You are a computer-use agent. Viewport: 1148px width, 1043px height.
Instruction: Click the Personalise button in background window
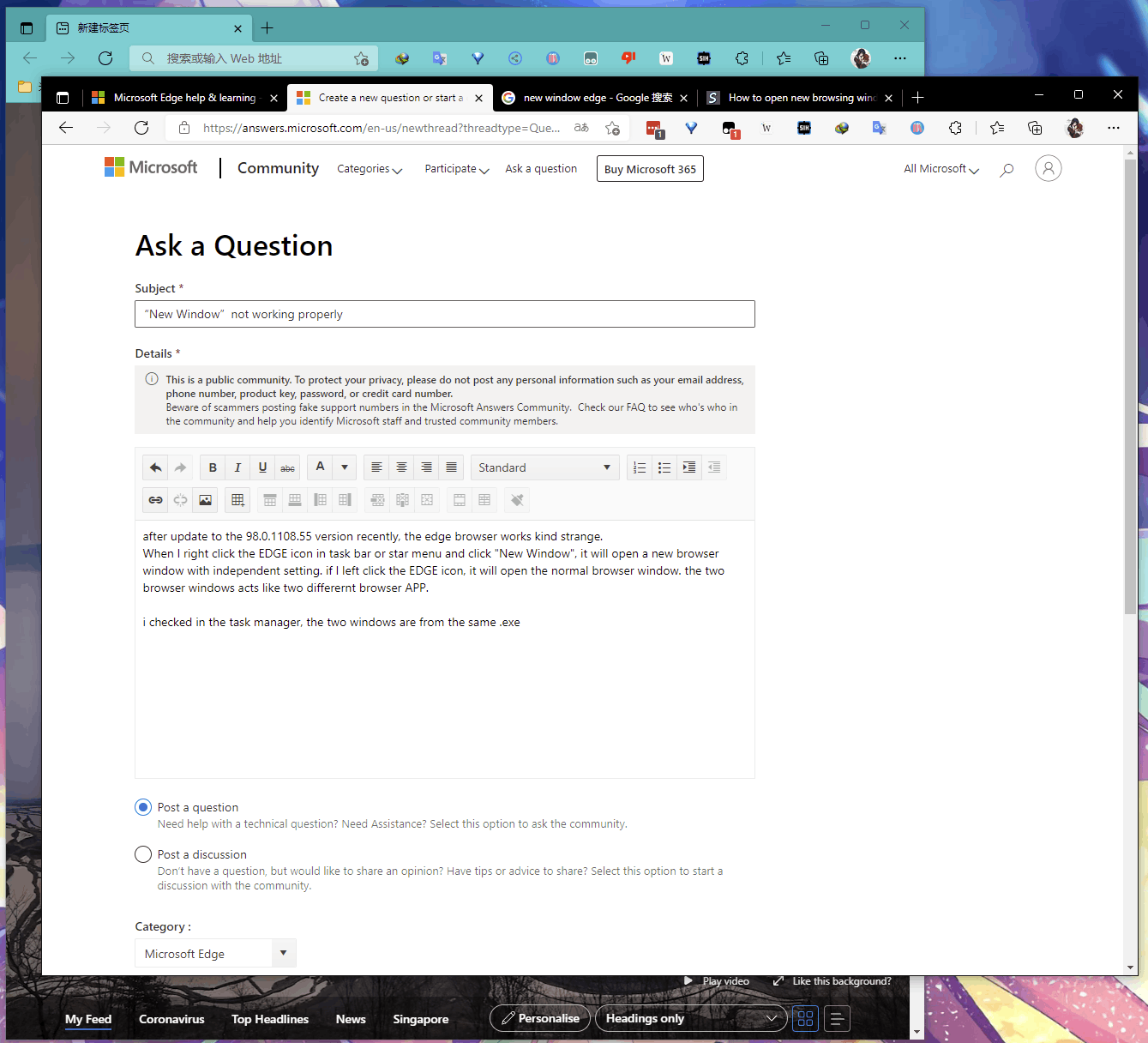coord(540,1018)
